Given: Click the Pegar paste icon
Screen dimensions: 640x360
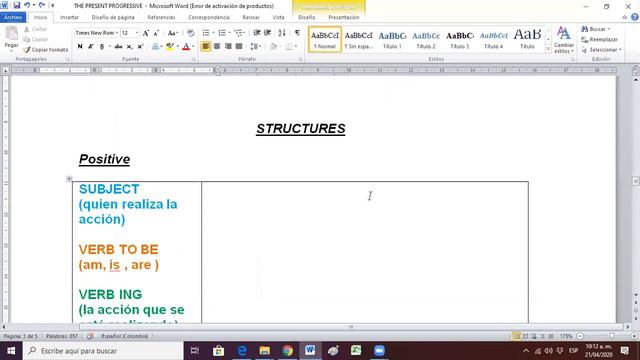Looking at the screenshot, I should point(11,34).
